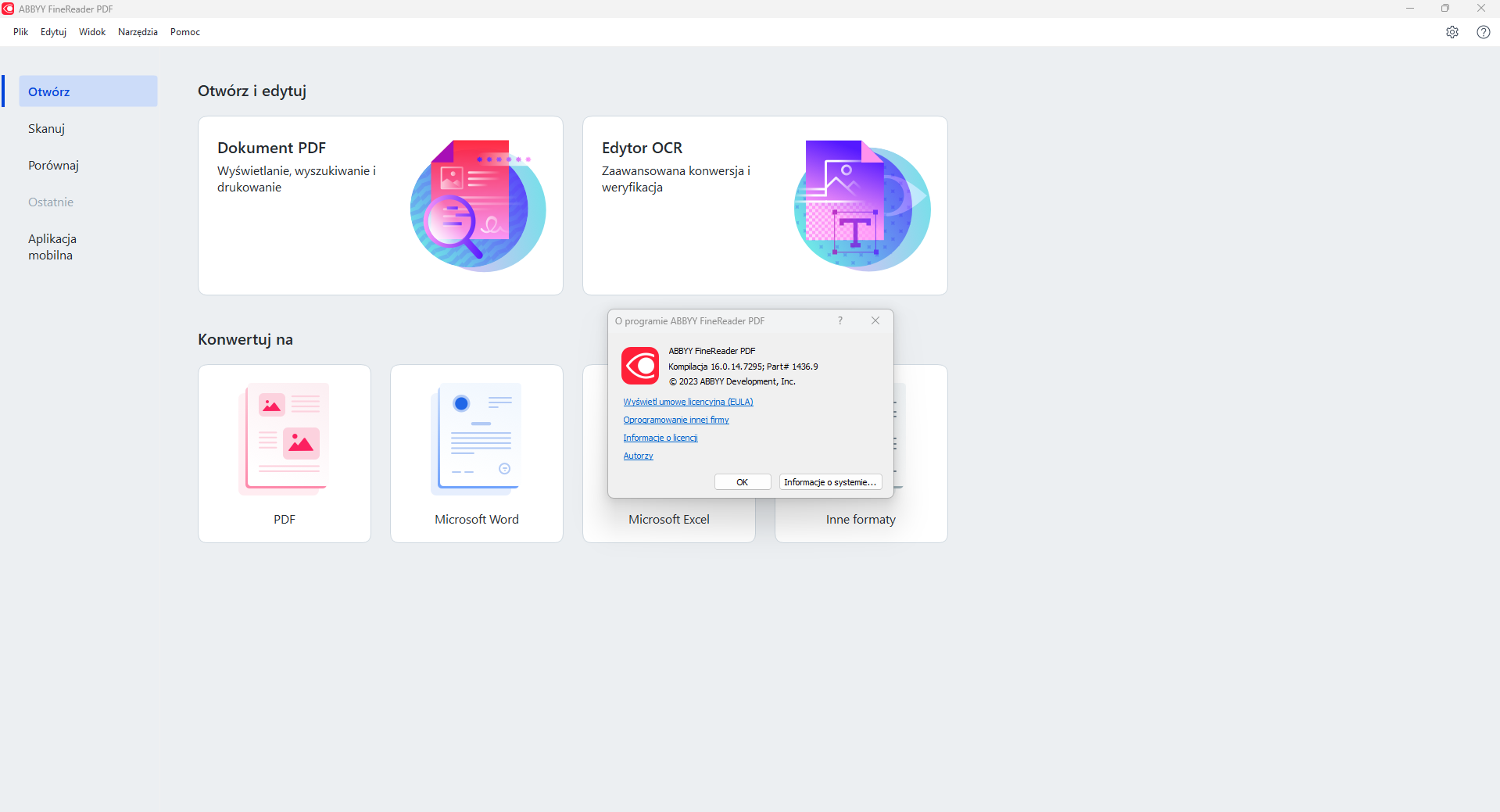Click the 2023 ABBYY Development copyright text
The width and height of the screenshot is (1500, 812).
[732, 381]
